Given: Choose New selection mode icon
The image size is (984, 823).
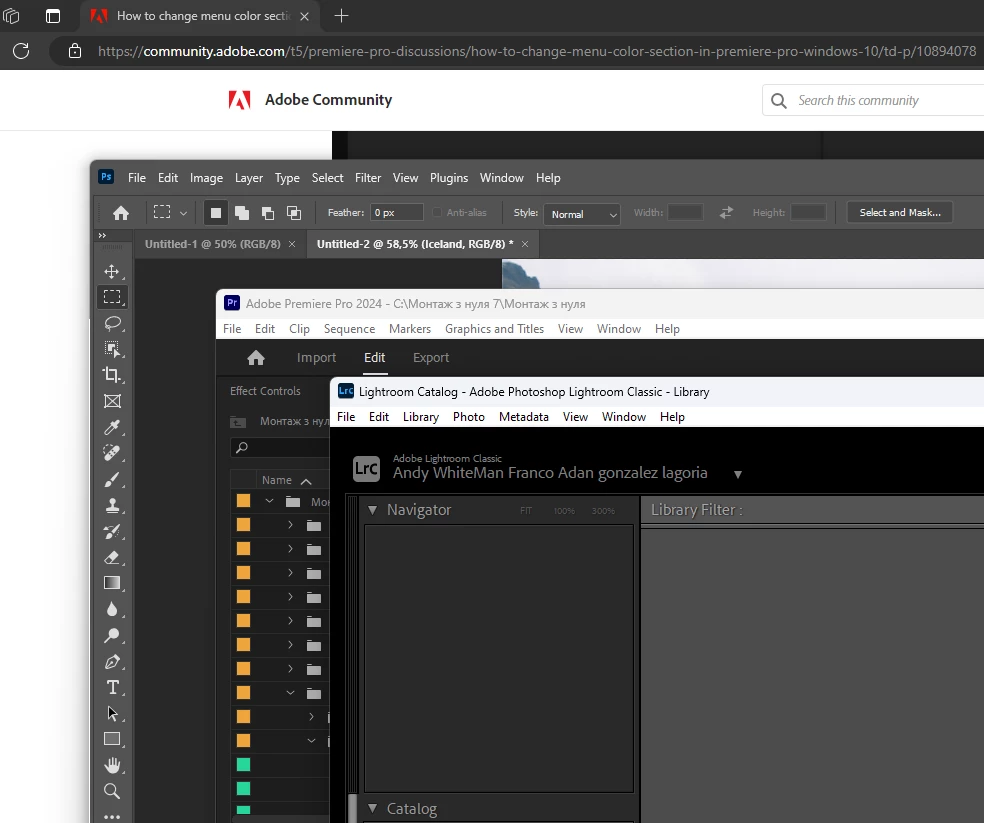Looking at the screenshot, I should (x=215, y=213).
